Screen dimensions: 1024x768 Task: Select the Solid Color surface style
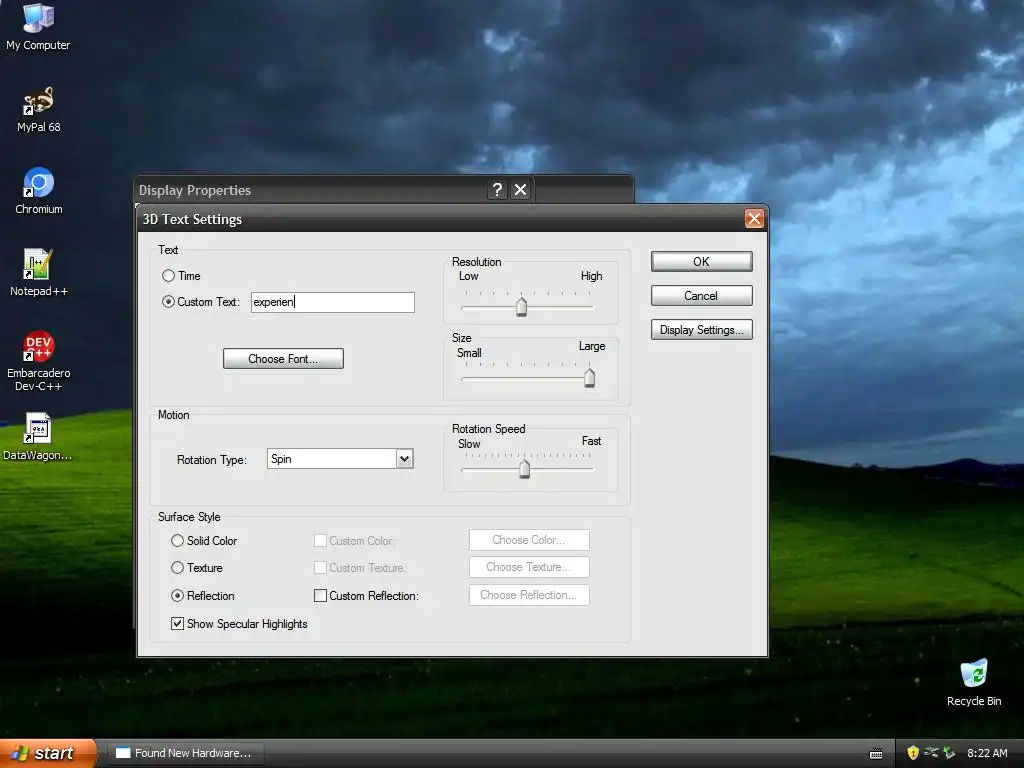tap(178, 541)
